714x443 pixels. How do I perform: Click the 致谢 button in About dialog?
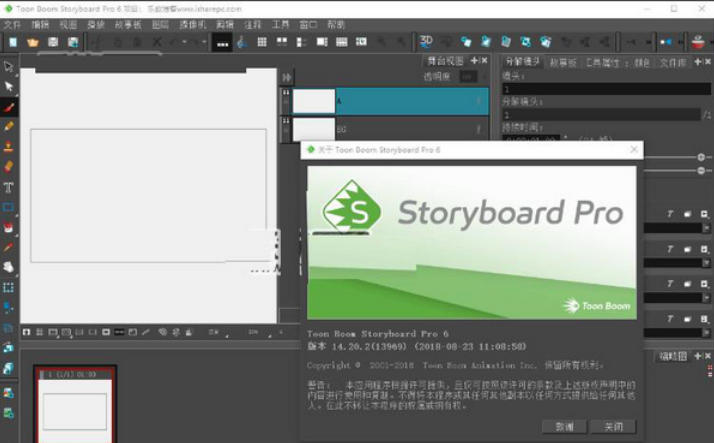coord(565,426)
